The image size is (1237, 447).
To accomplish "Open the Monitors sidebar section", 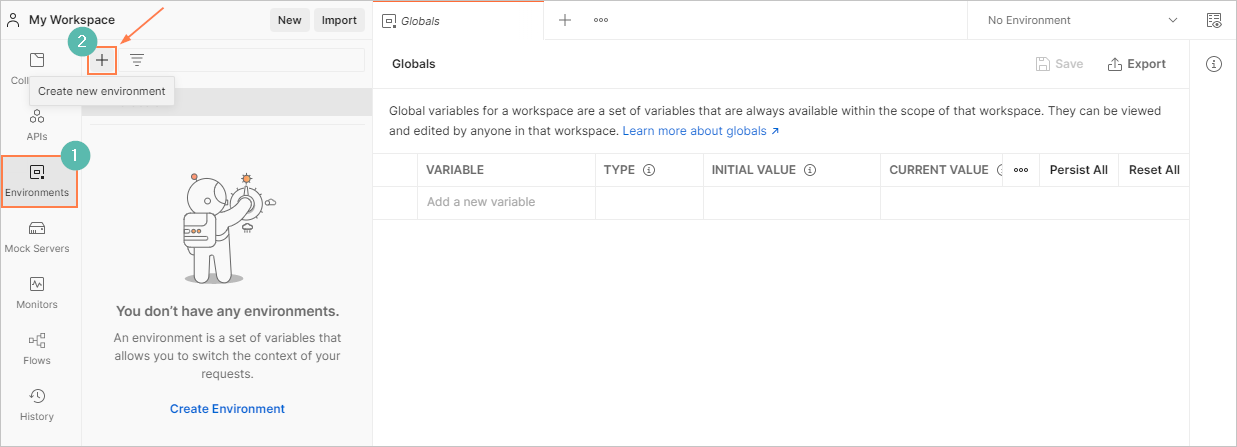I will pos(37,293).
